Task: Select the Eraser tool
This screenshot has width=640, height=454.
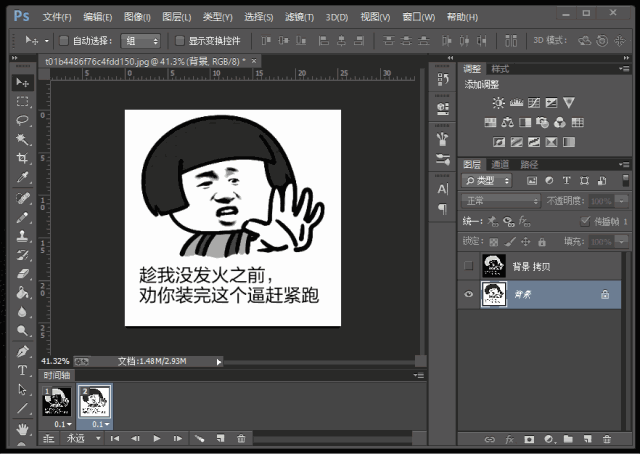Action: pyautogui.click(x=22, y=274)
